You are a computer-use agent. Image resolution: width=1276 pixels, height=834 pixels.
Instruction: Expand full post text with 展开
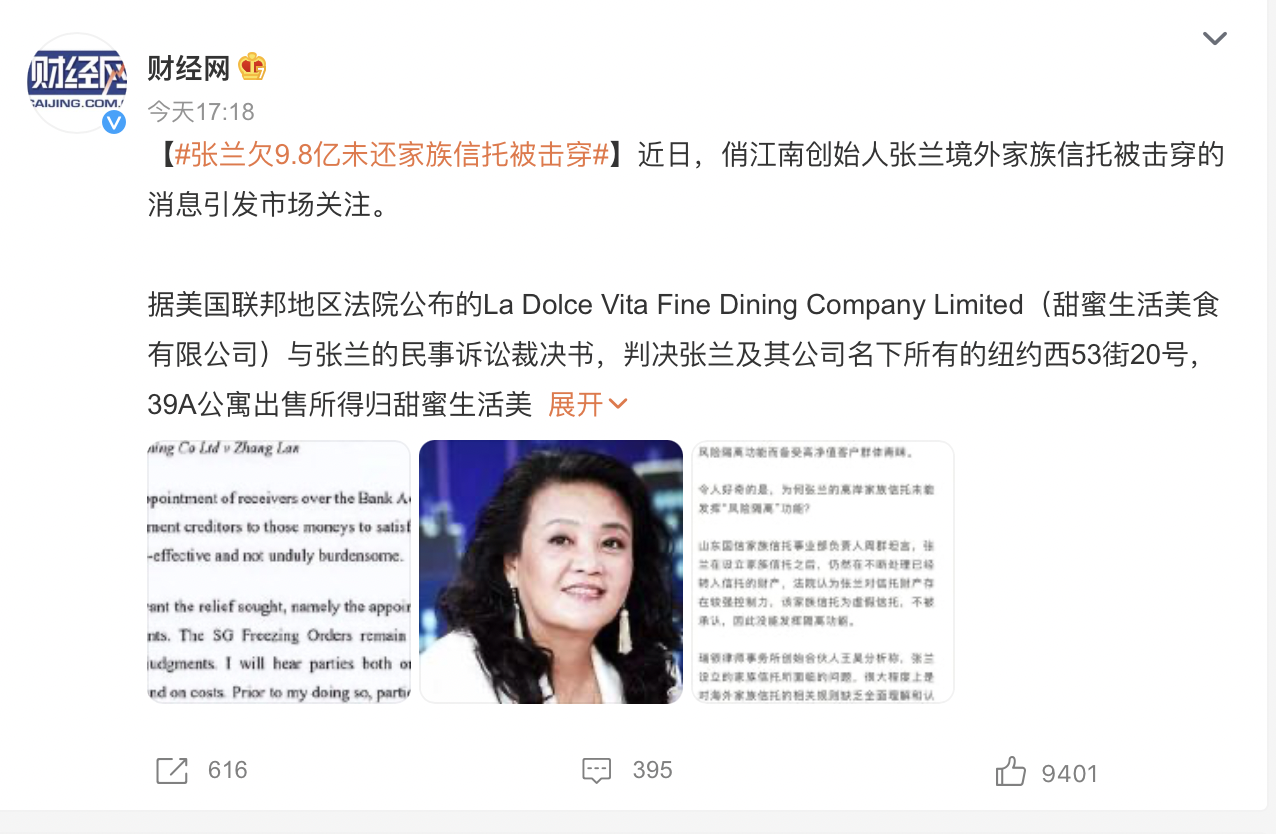point(576,404)
